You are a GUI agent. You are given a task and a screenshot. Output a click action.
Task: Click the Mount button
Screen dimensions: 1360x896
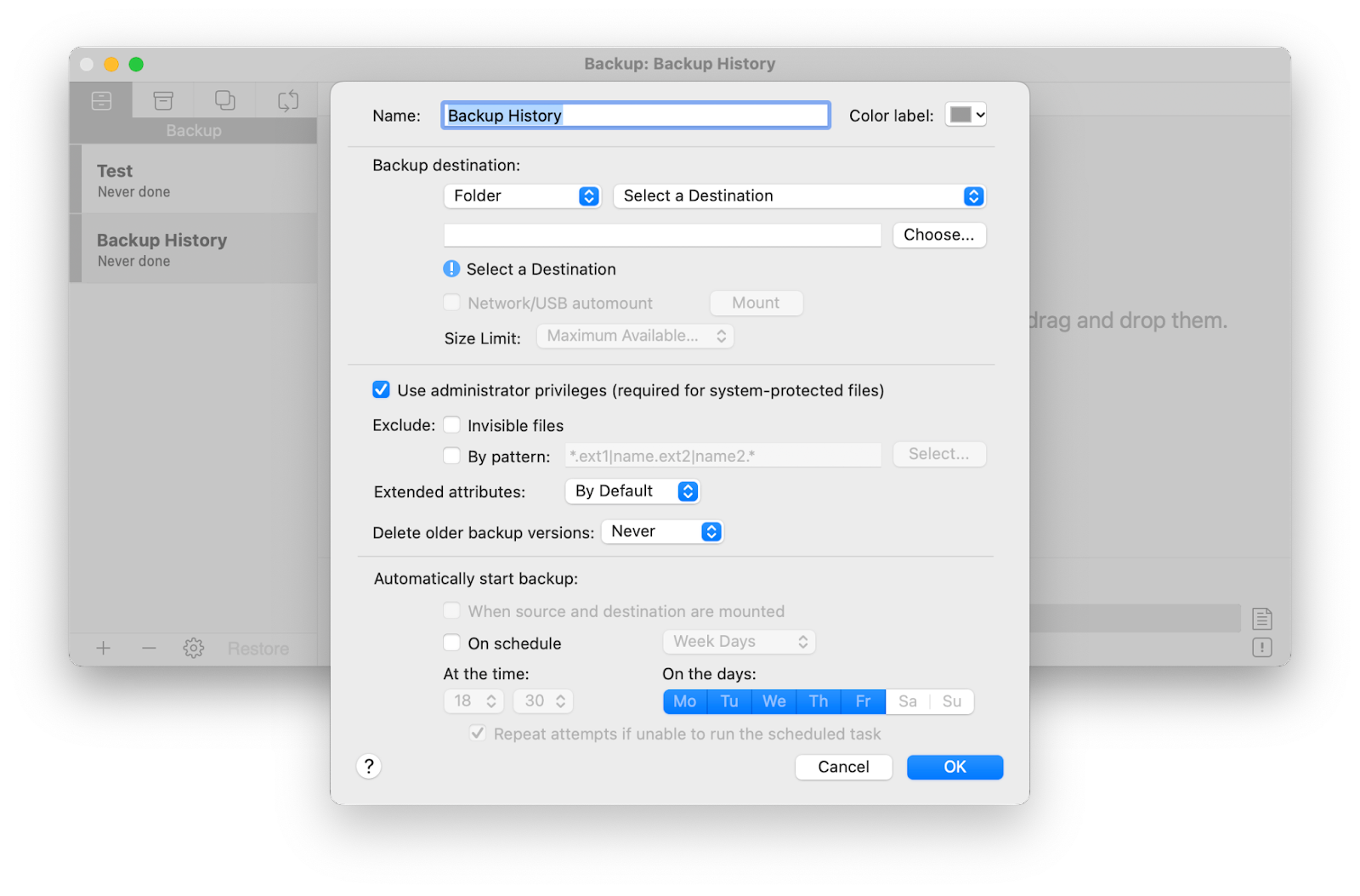[756, 303]
